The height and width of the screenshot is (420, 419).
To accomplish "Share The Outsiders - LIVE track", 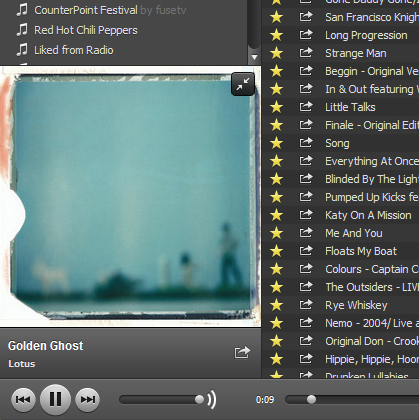I will [x=306, y=286].
